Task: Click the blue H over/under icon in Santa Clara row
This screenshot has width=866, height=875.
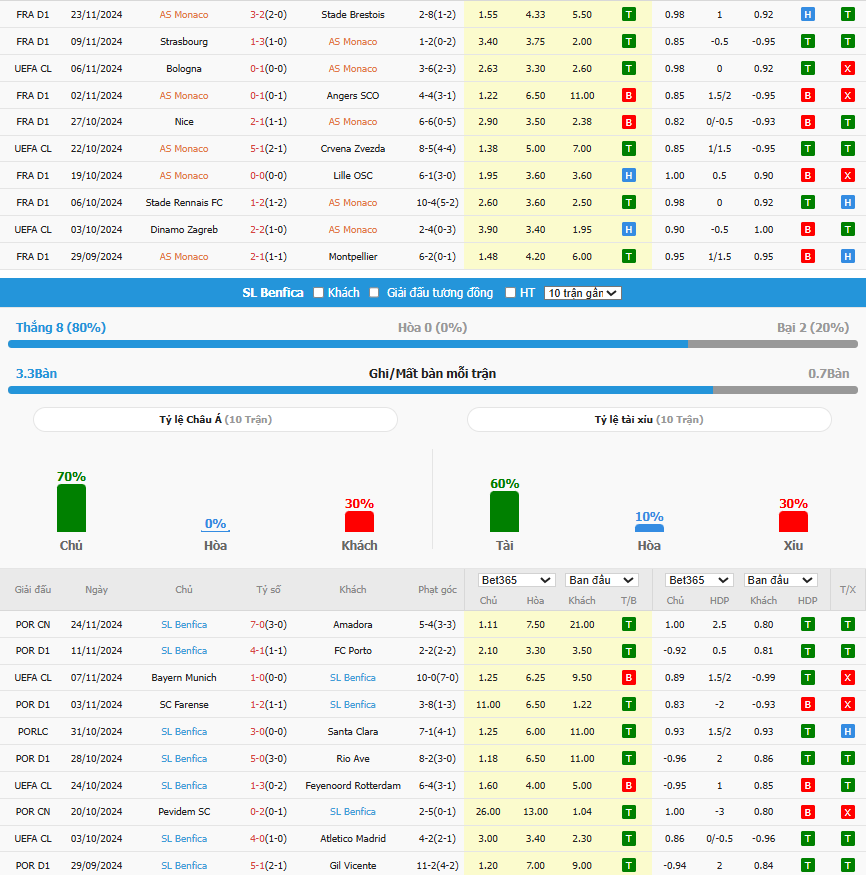Action: tap(848, 732)
